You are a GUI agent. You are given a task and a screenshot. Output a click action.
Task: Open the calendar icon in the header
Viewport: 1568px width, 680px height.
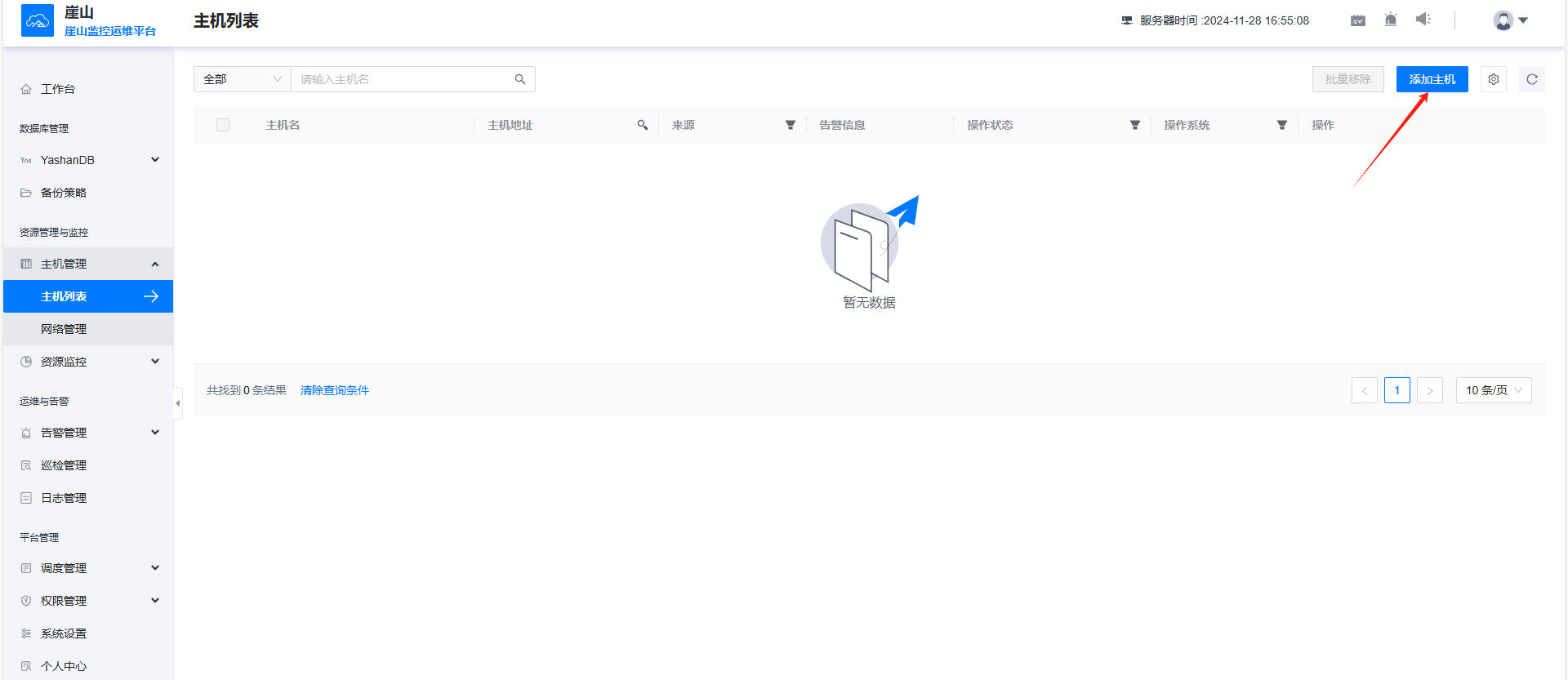tap(1358, 20)
